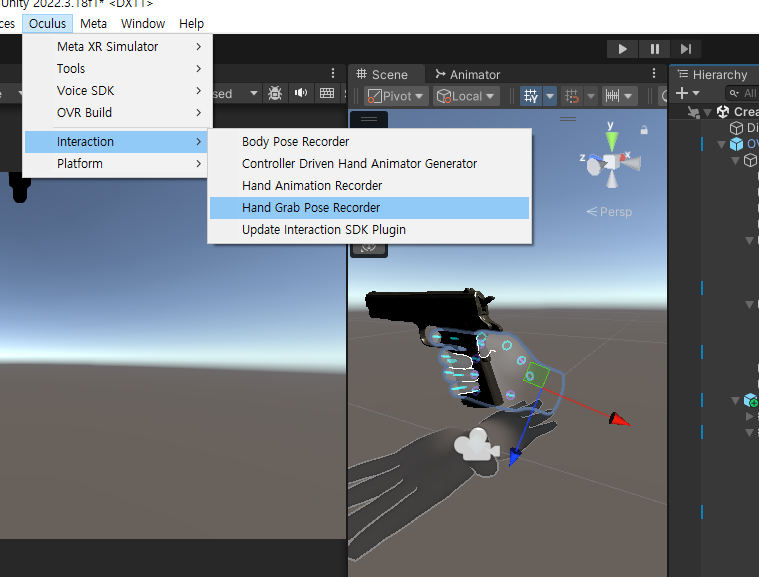Collapse the blue OV prefab object
Image resolution: width=759 pixels, height=577 pixels.
tap(722, 144)
